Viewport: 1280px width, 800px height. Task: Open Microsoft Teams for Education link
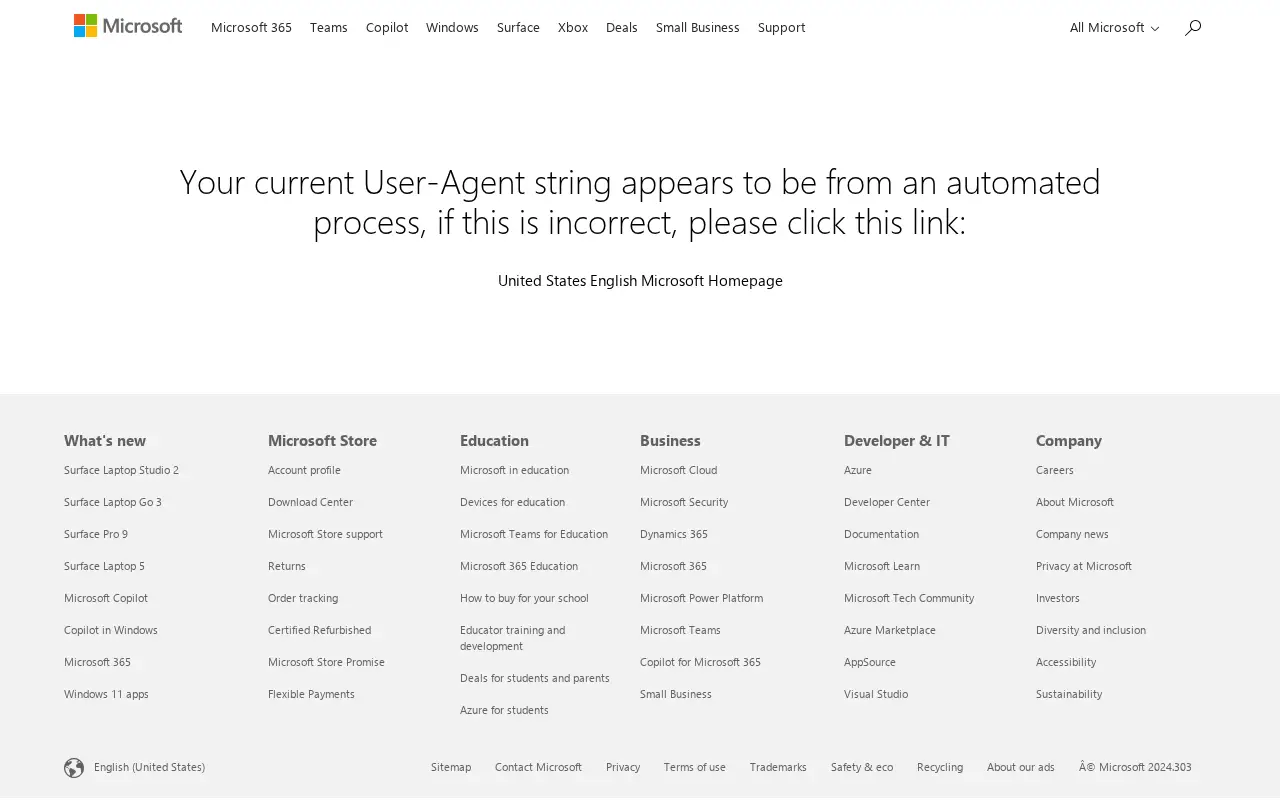pos(534,534)
